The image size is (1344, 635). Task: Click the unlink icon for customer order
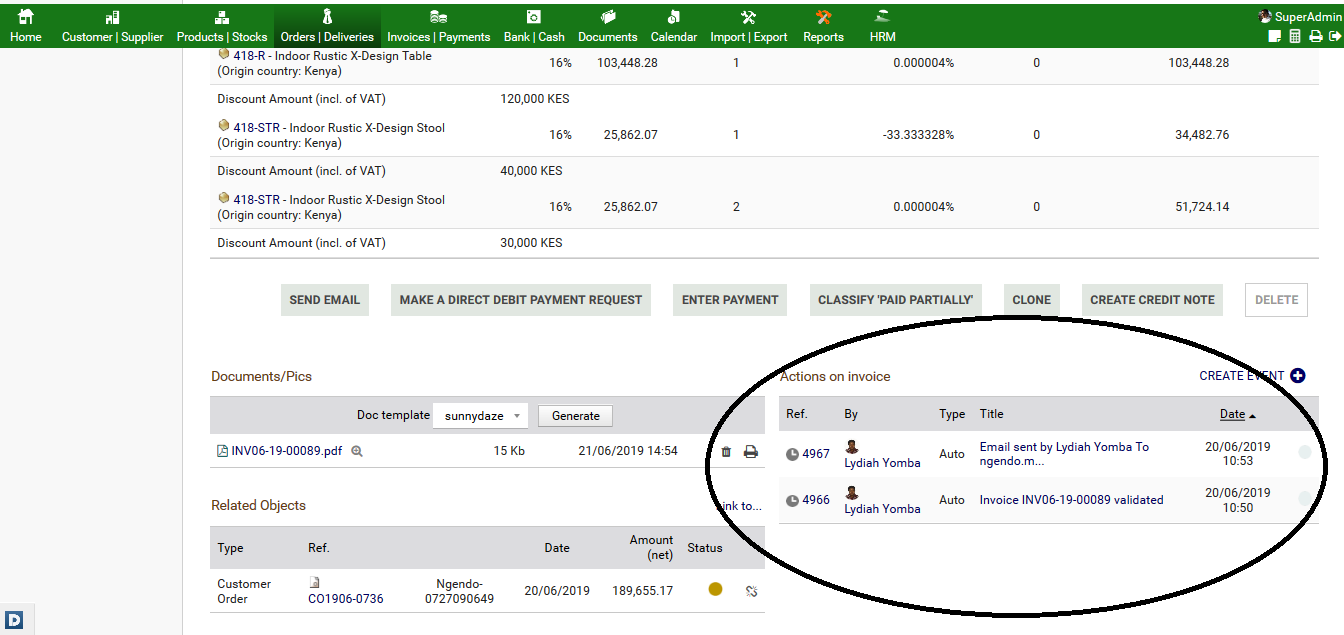click(x=752, y=591)
